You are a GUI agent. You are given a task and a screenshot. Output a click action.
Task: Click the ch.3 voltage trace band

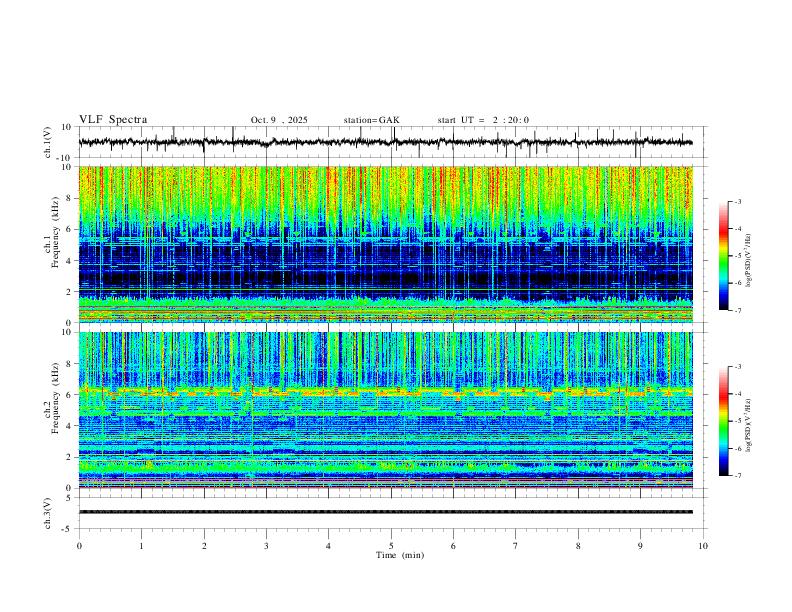[x=385, y=512]
